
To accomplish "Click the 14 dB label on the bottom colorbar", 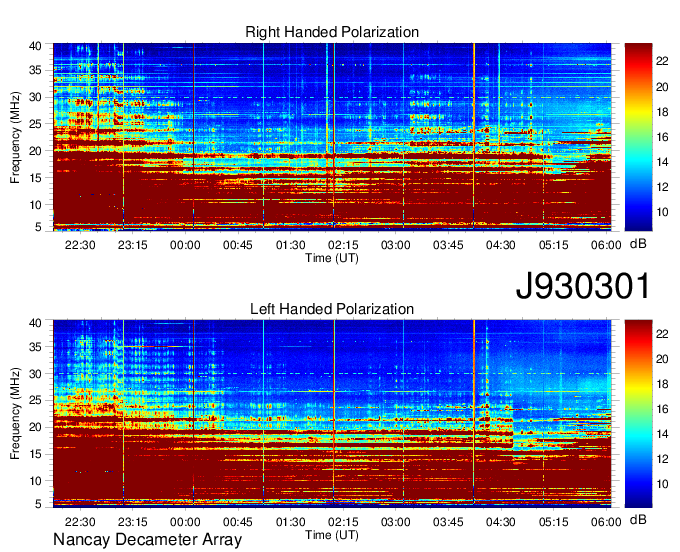I will tap(662, 434).
